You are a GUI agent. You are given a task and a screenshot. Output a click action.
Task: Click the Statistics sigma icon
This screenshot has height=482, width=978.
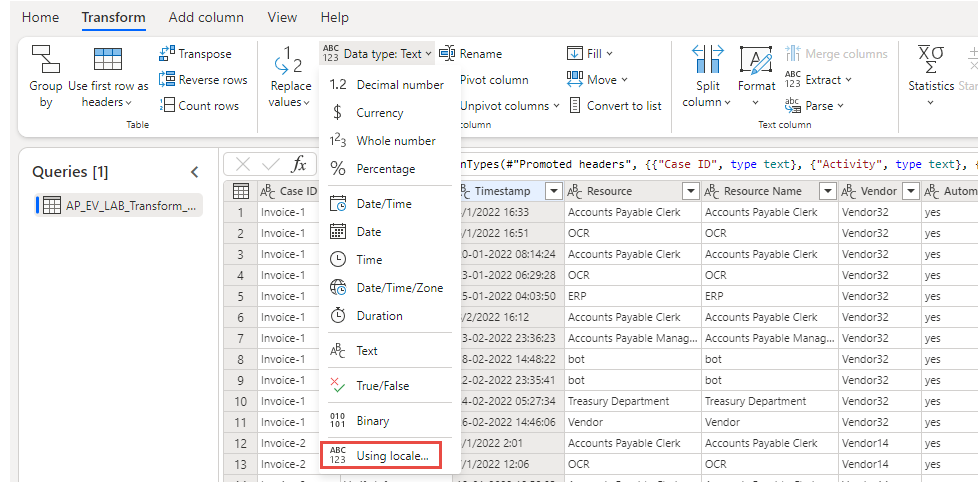931,59
